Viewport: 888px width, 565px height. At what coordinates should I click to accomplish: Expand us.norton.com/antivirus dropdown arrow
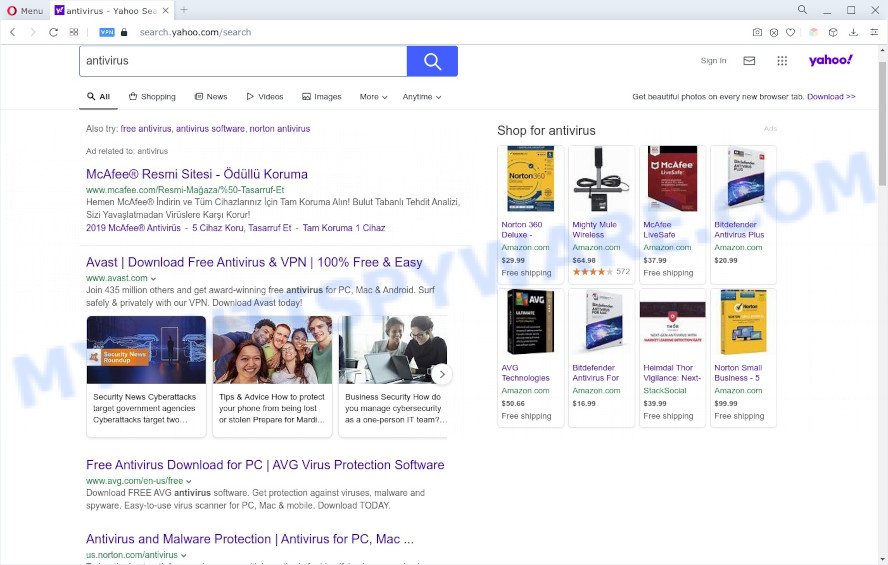183,555
